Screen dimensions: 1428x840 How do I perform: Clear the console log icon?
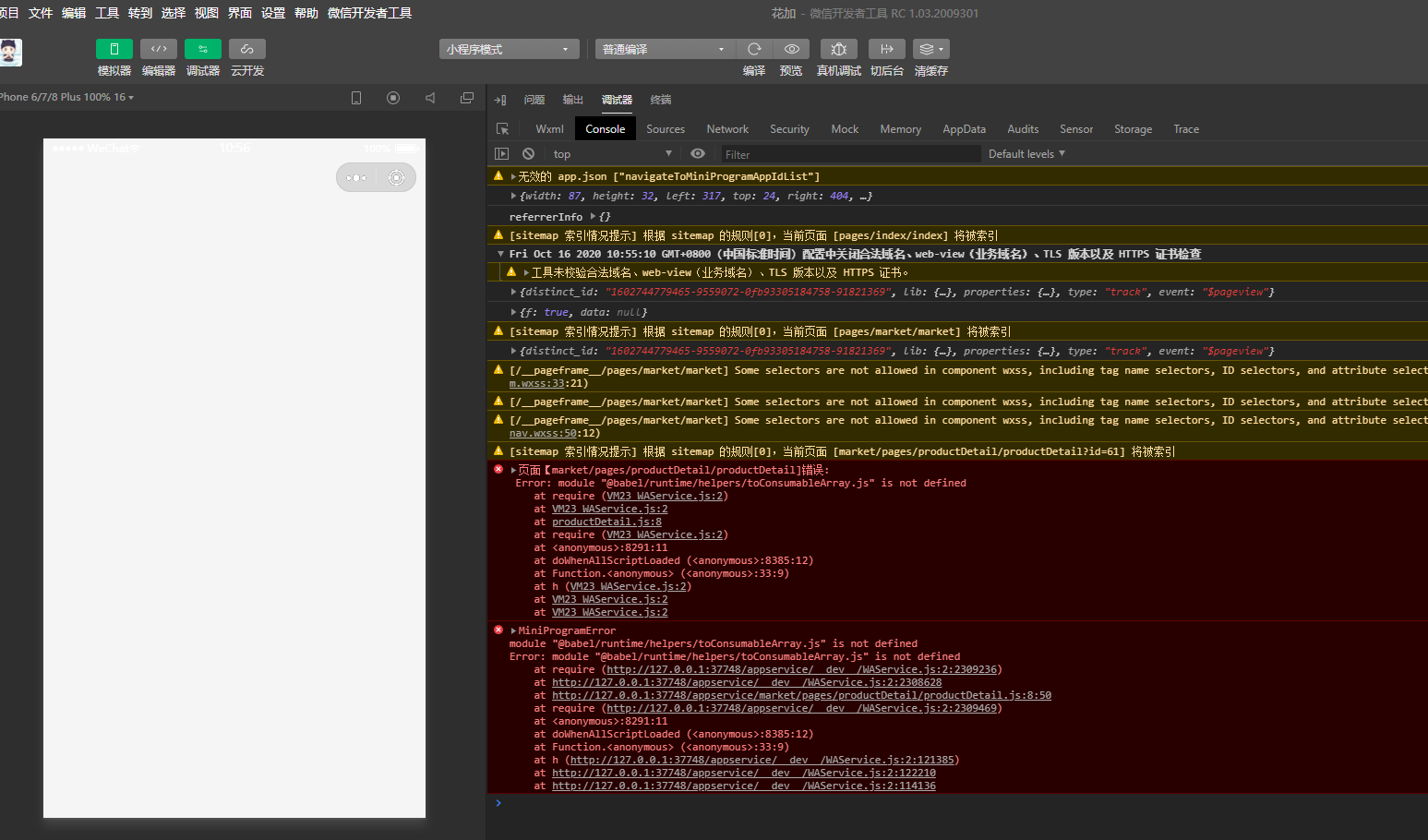(528, 154)
